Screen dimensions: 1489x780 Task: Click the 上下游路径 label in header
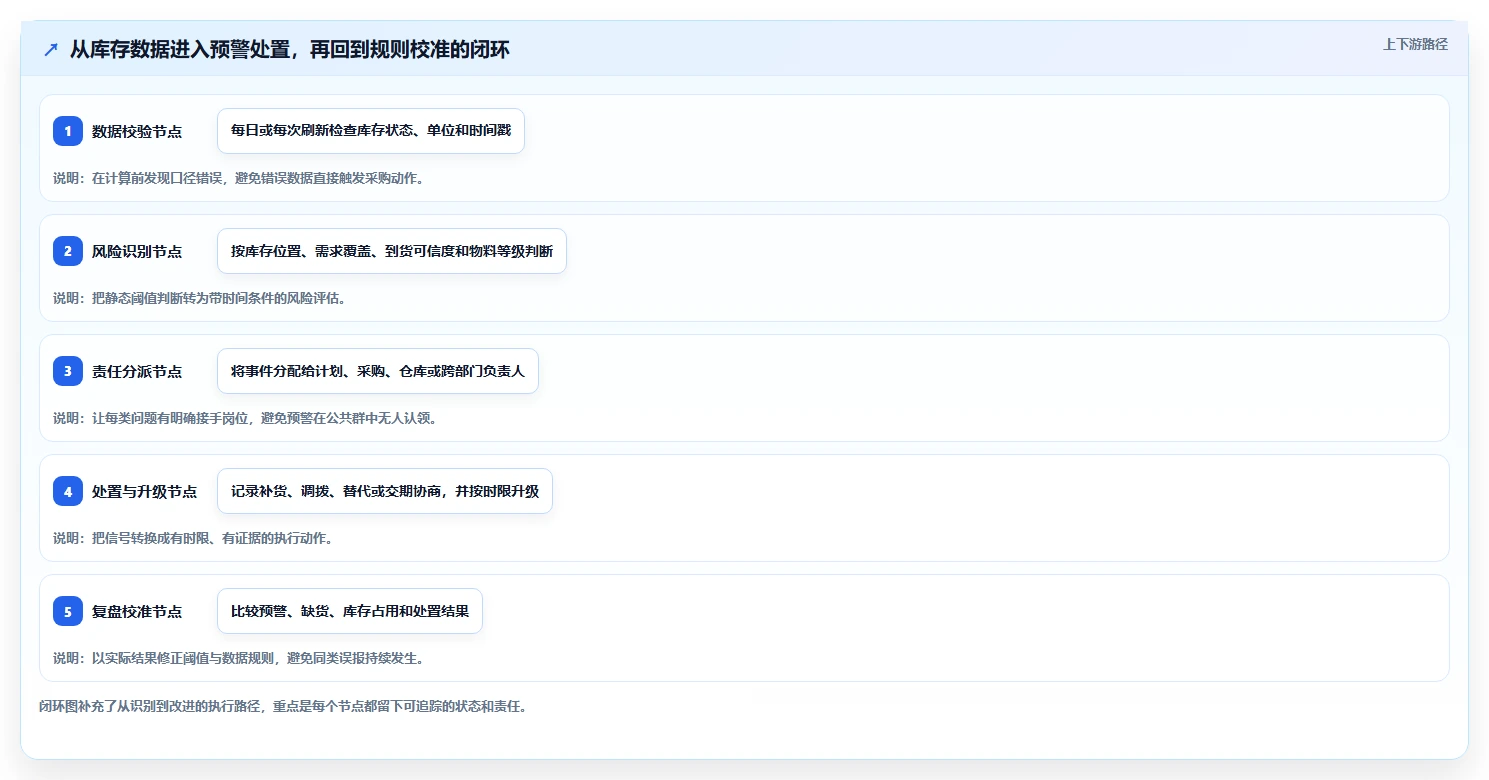pyautogui.click(x=1415, y=44)
